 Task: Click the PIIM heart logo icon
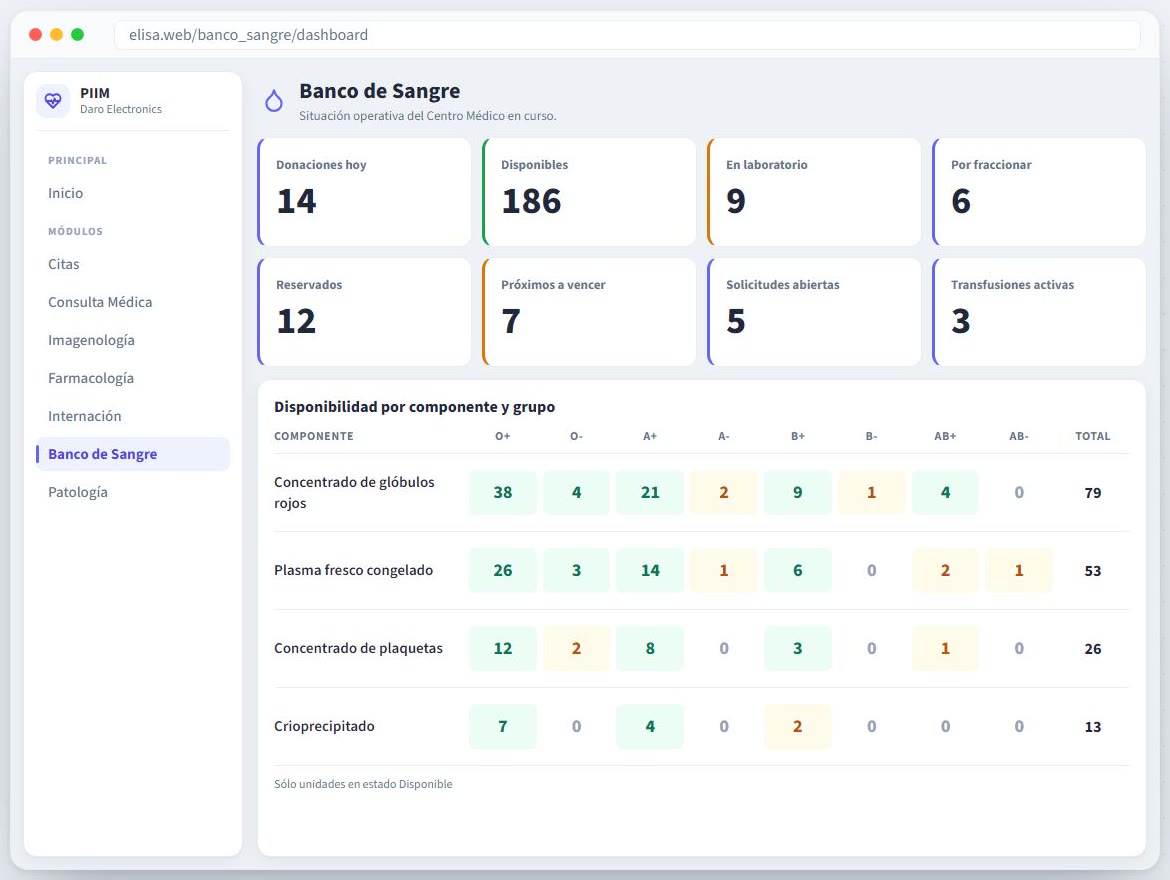click(x=53, y=101)
